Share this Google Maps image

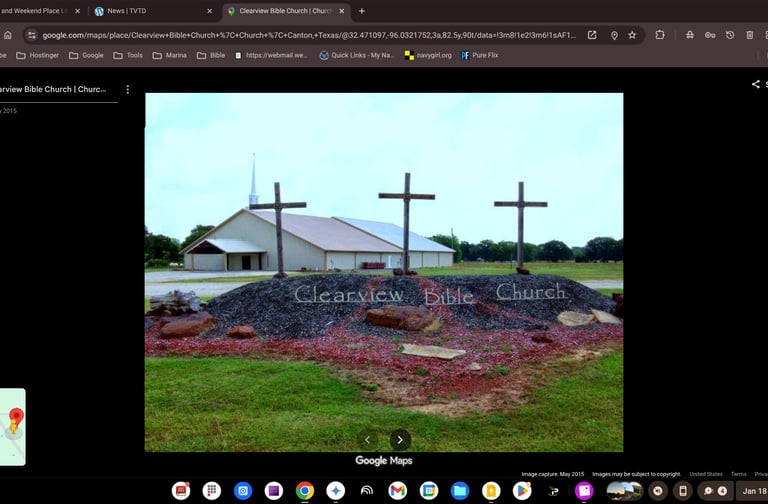pyautogui.click(x=756, y=84)
